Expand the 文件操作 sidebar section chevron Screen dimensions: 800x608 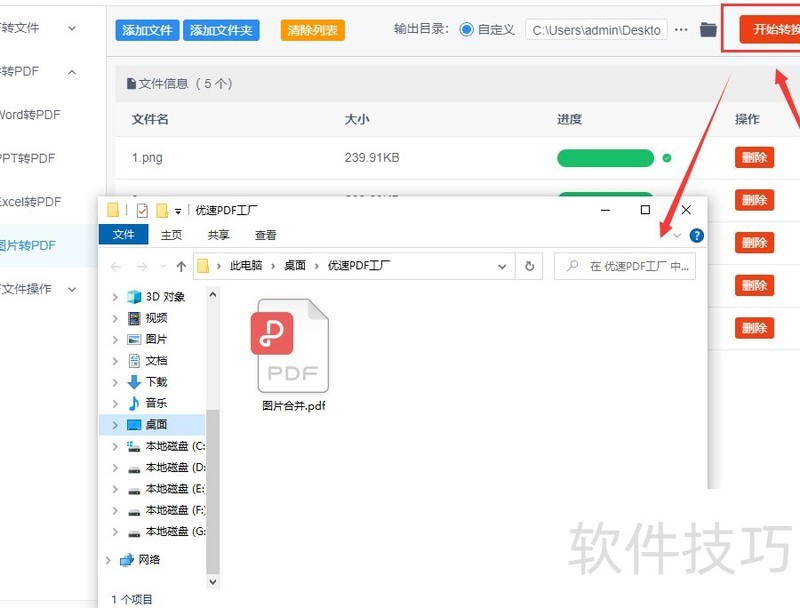tap(72, 289)
